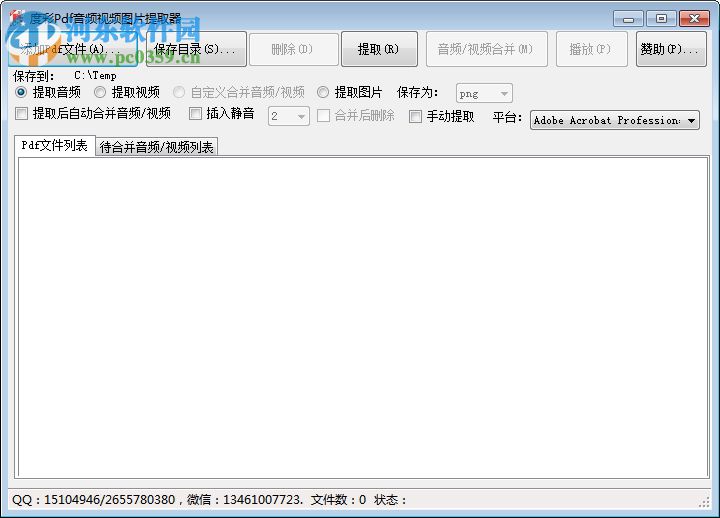
Task: Click the resize grip in status bar corner
Action: tap(704, 503)
